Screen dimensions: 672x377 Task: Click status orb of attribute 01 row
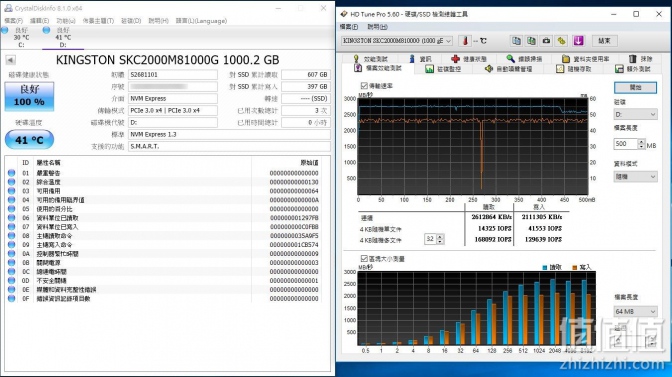click(x=12, y=173)
